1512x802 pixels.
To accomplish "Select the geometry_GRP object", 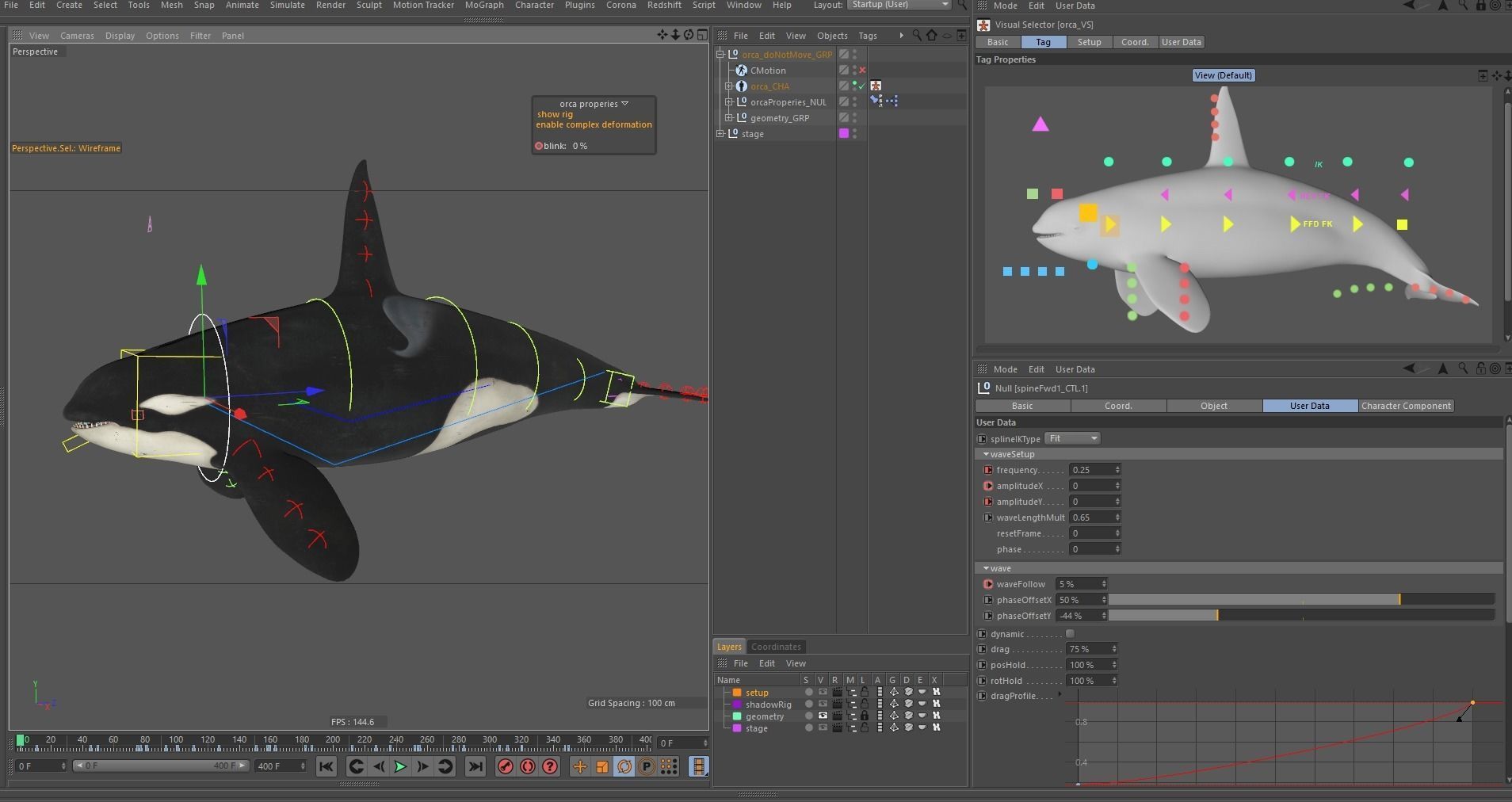I will click(780, 118).
